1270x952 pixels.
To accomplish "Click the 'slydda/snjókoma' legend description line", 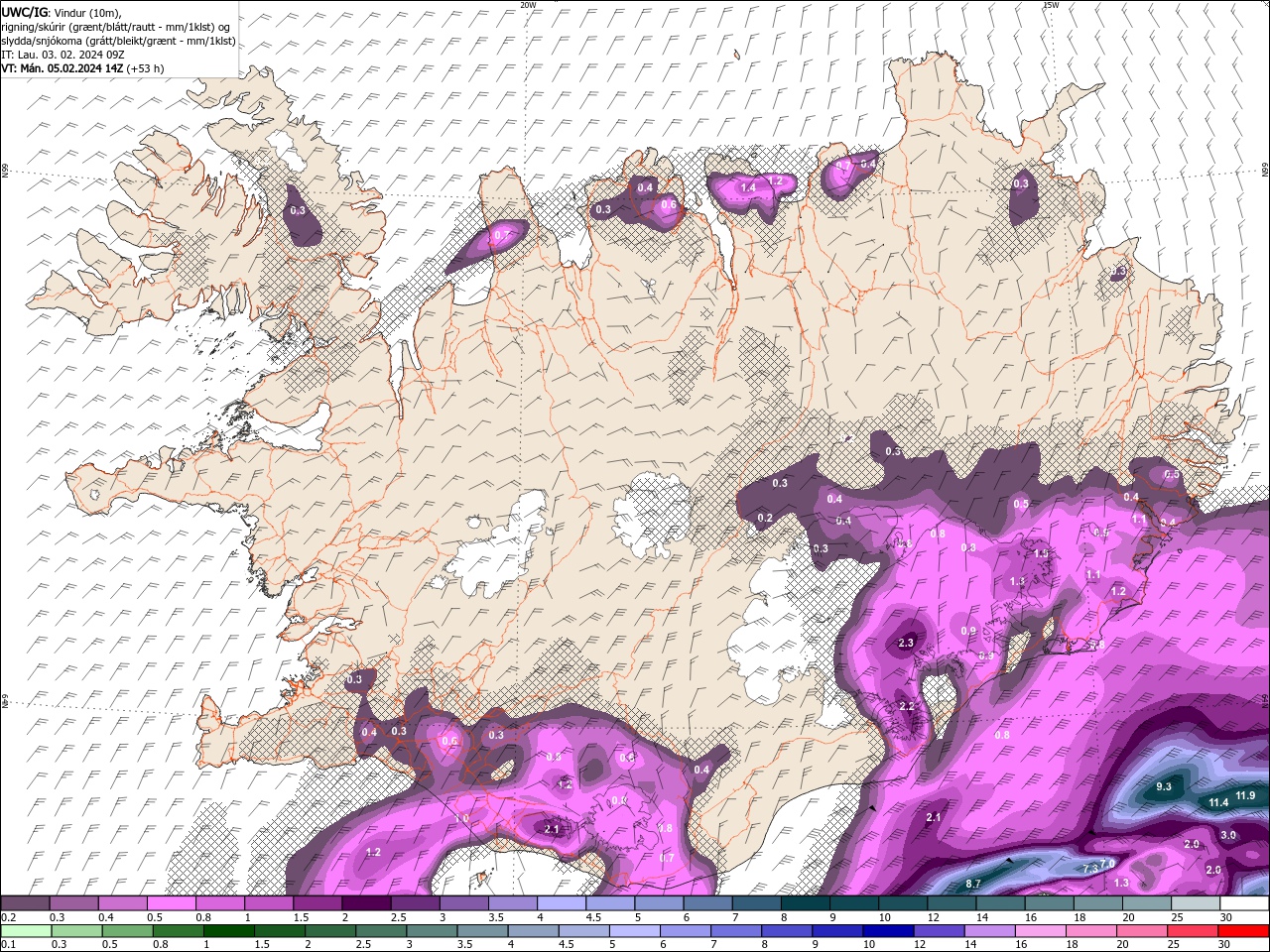I will 119,41.
